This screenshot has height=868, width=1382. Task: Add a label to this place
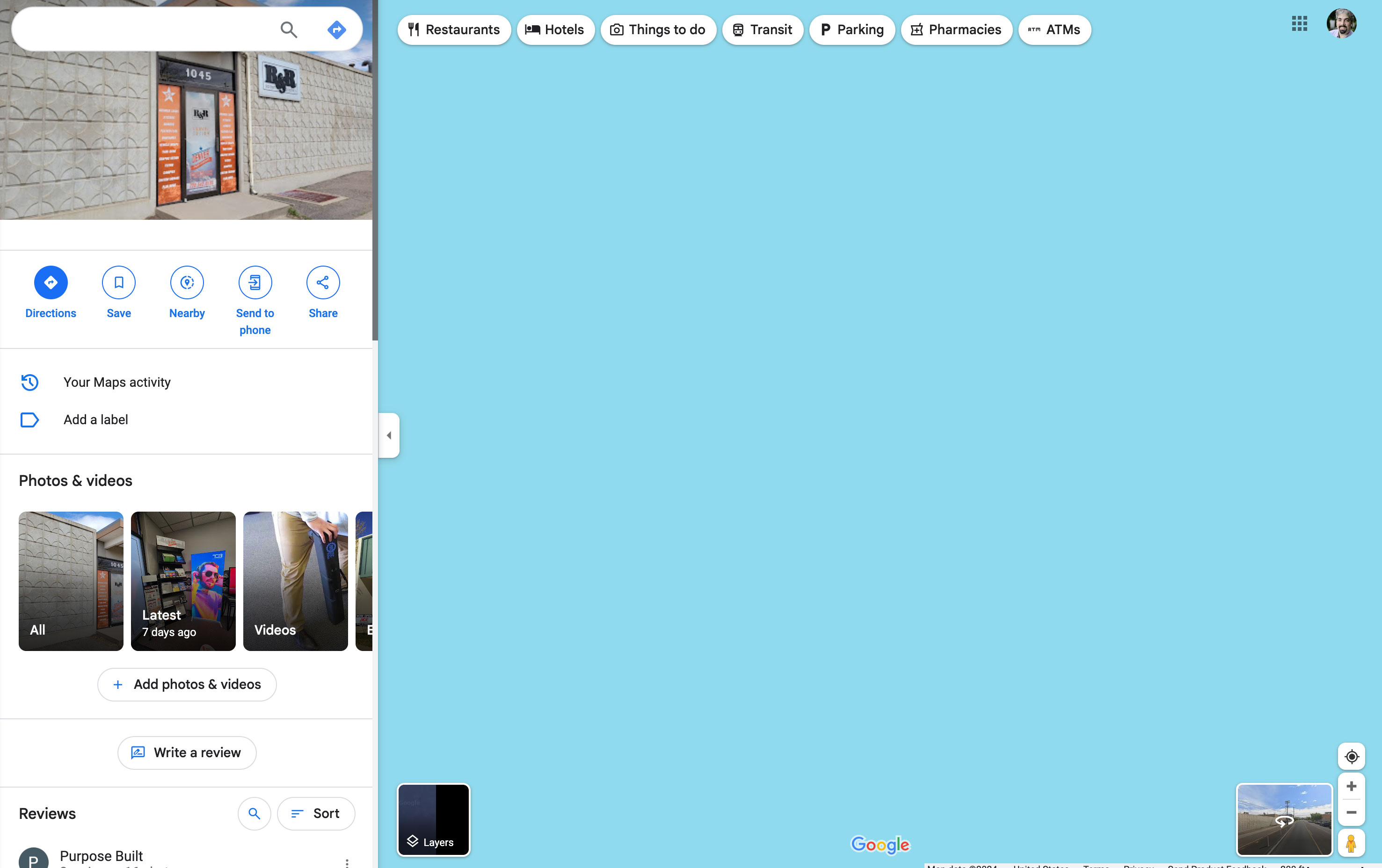(186, 420)
